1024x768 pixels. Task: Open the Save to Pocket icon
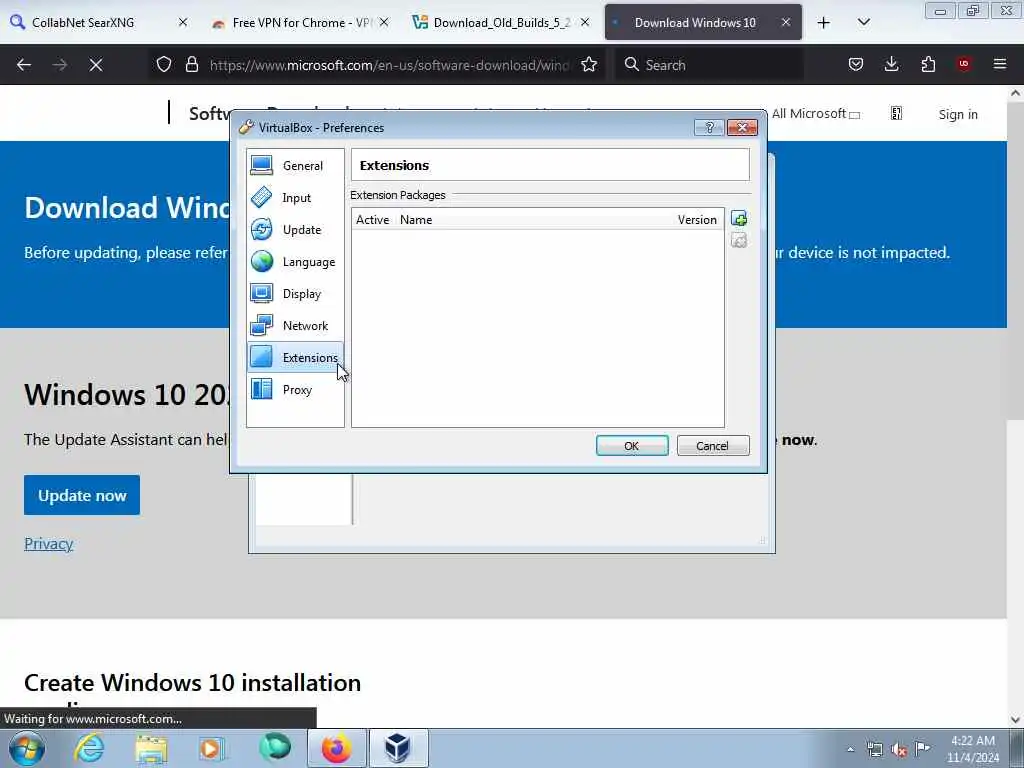click(856, 64)
